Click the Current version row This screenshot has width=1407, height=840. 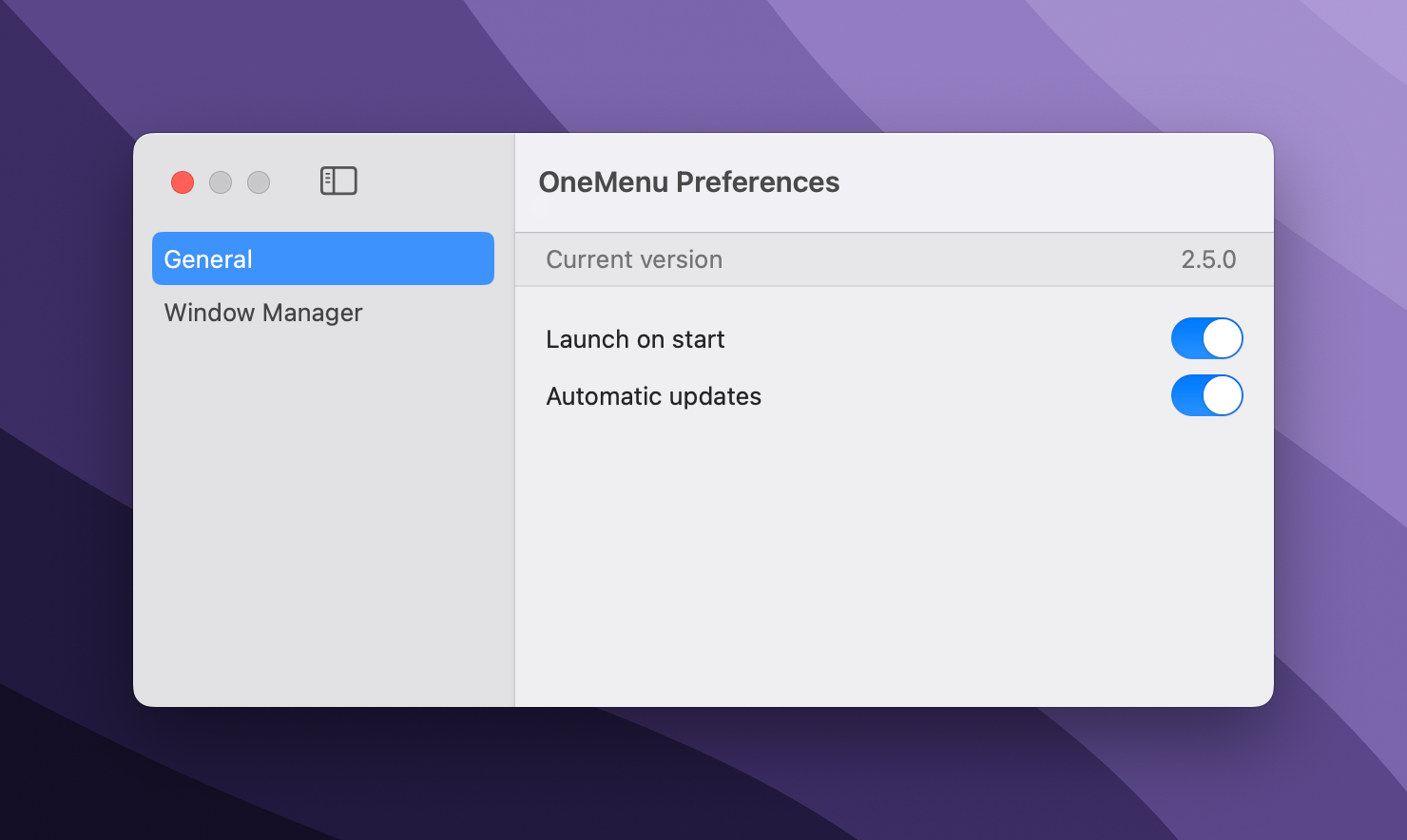tap(894, 259)
